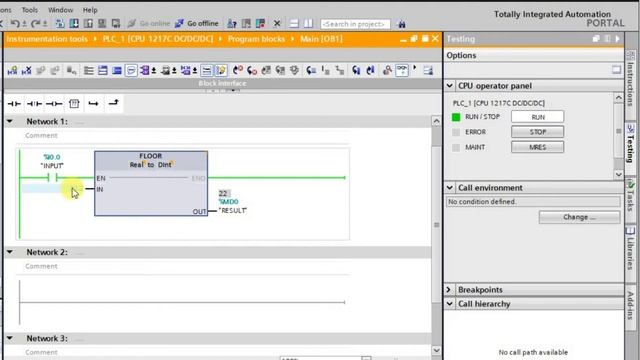Click the STOP button in the CPU operator panel

click(x=538, y=132)
